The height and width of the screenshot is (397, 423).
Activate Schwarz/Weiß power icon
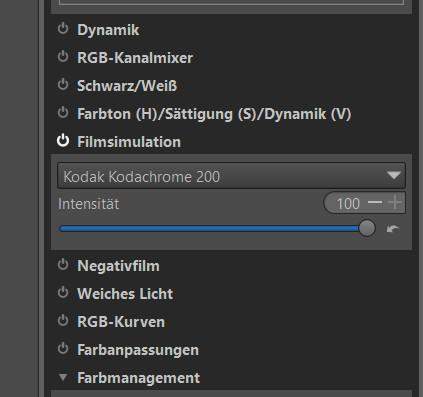(63, 85)
